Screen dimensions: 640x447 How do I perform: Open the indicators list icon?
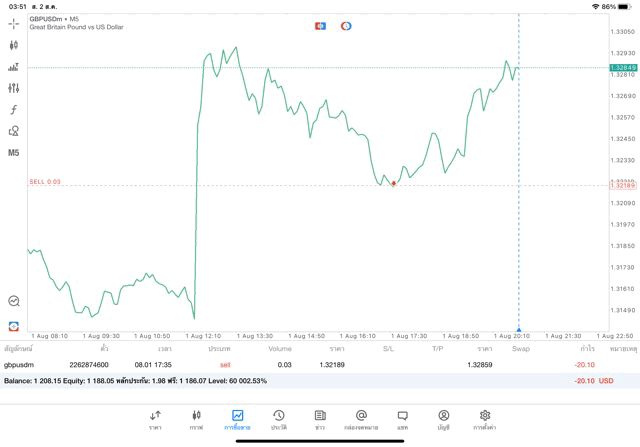14,67
